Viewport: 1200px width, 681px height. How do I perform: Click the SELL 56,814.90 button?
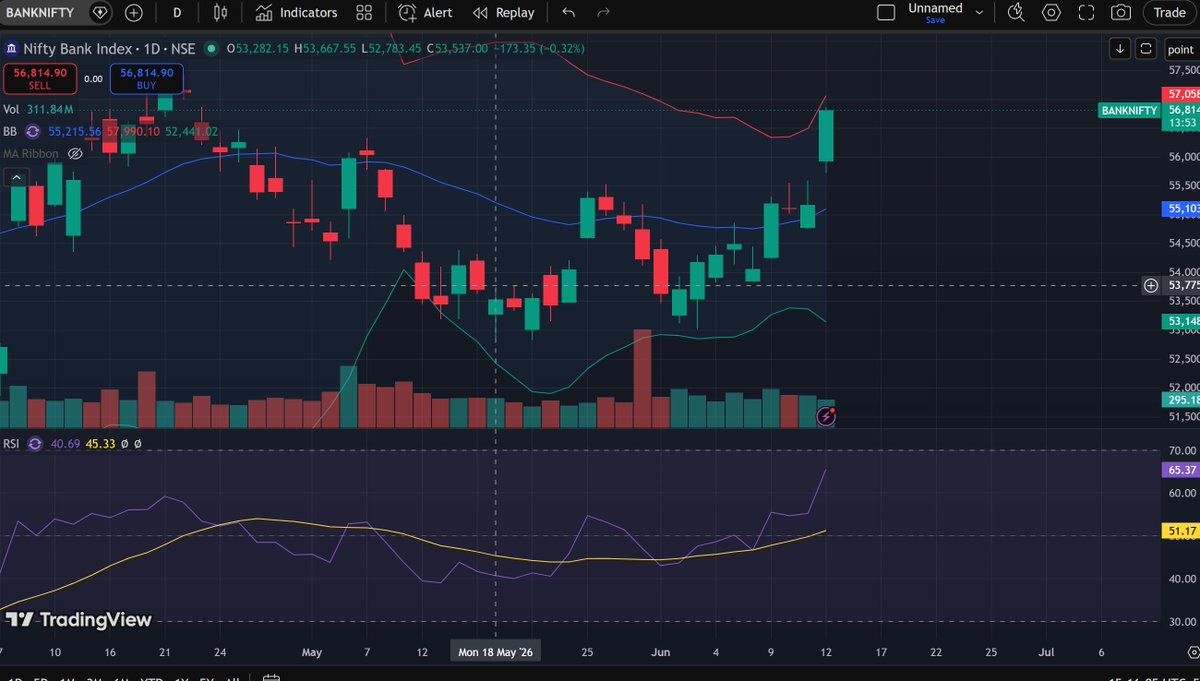click(40, 79)
